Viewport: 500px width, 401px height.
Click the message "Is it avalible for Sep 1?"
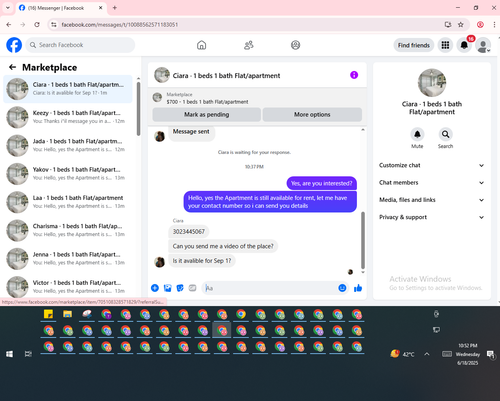coord(202,261)
